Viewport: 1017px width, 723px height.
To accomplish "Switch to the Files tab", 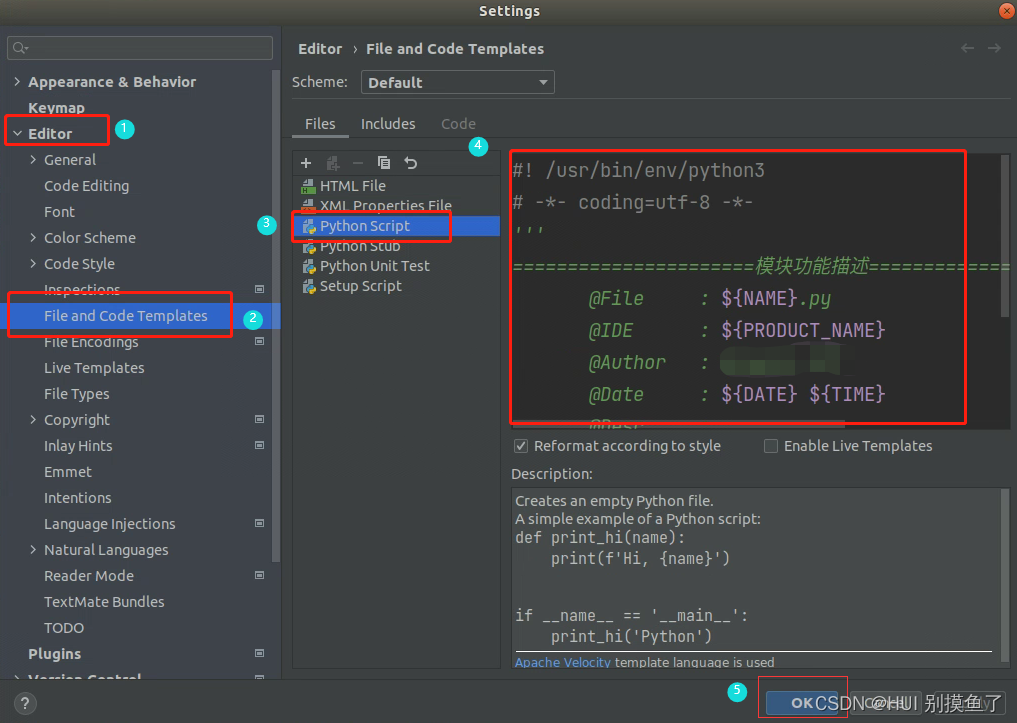I will click(320, 124).
